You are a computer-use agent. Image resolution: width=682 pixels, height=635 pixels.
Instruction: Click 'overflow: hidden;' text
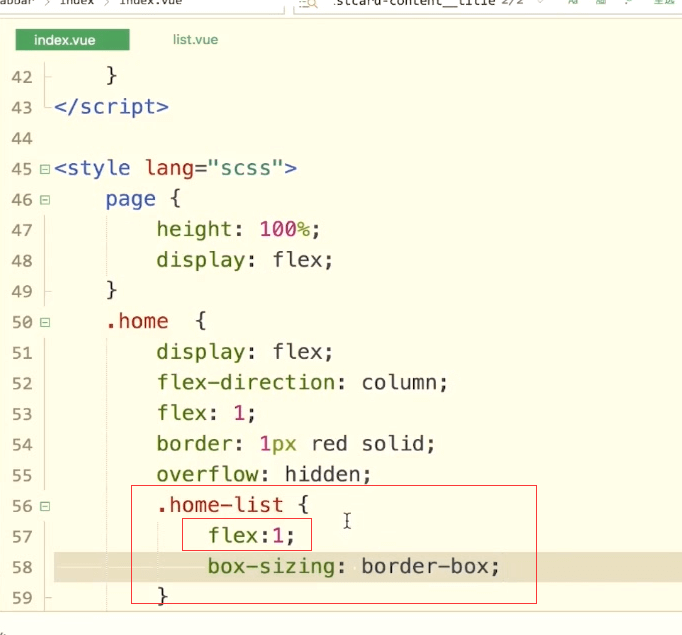(x=264, y=475)
